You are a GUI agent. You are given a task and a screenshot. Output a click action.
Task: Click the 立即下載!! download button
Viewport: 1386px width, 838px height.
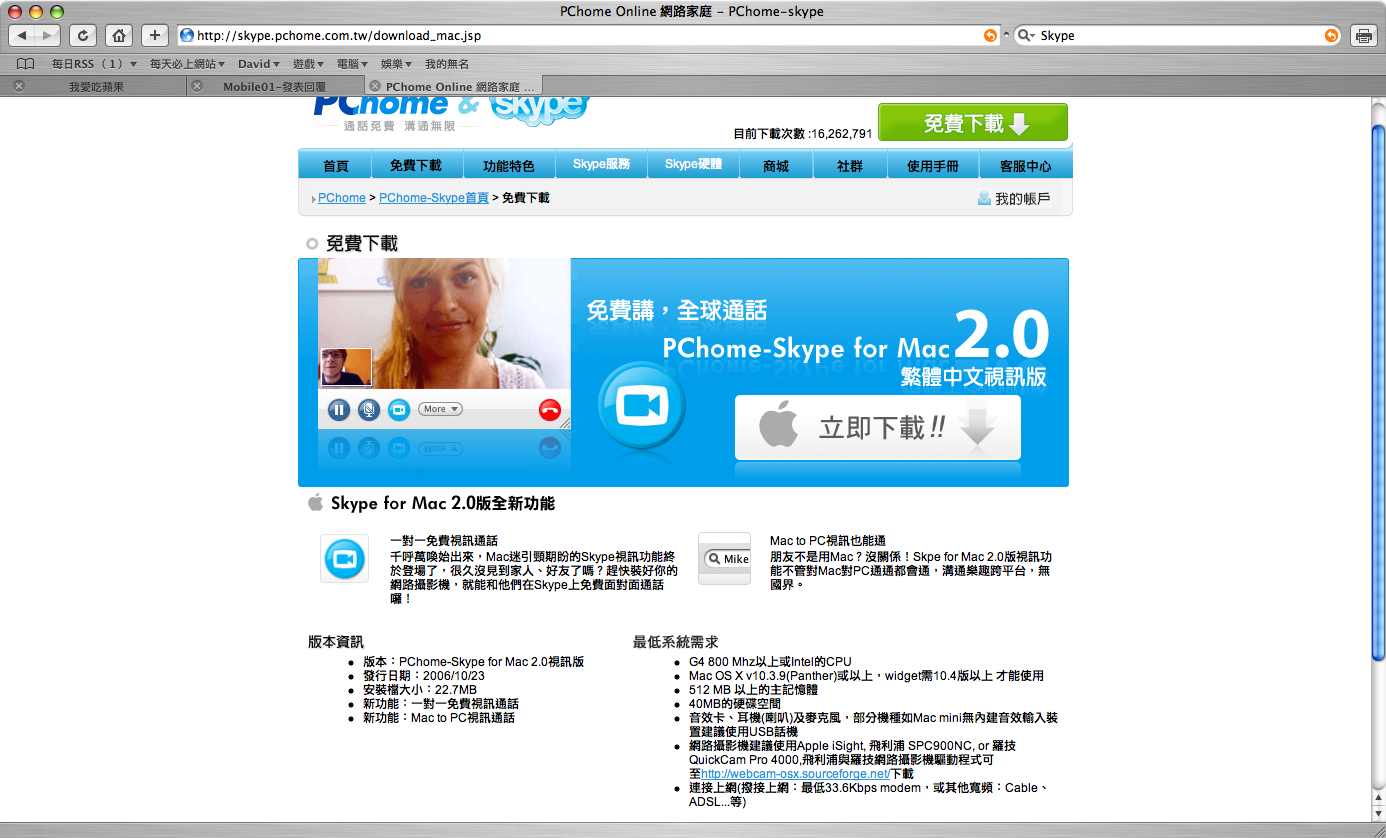pyautogui.click(x=878, y=428)
